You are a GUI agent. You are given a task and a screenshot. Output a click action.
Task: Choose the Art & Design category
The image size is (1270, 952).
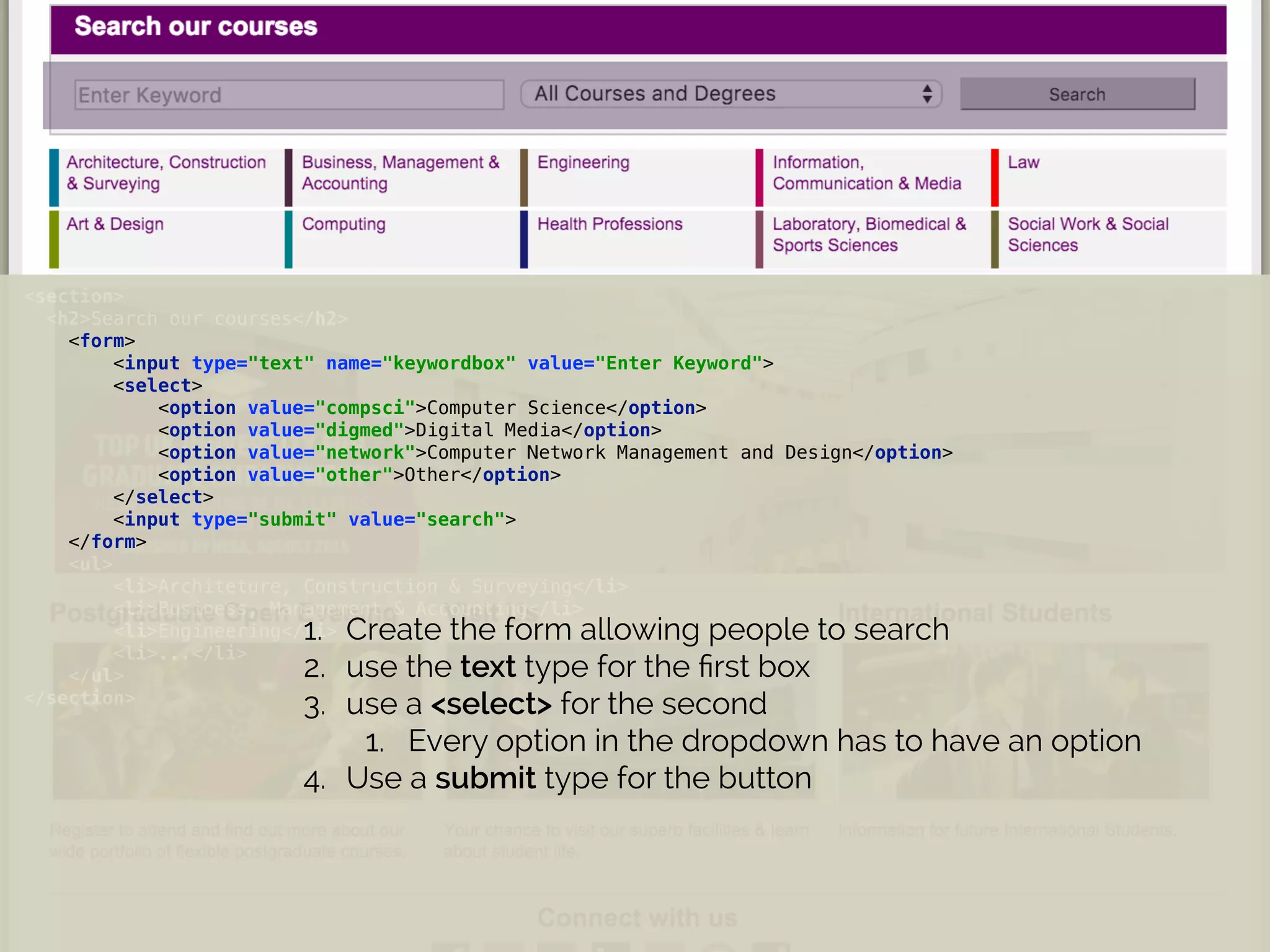pos(115,224)
